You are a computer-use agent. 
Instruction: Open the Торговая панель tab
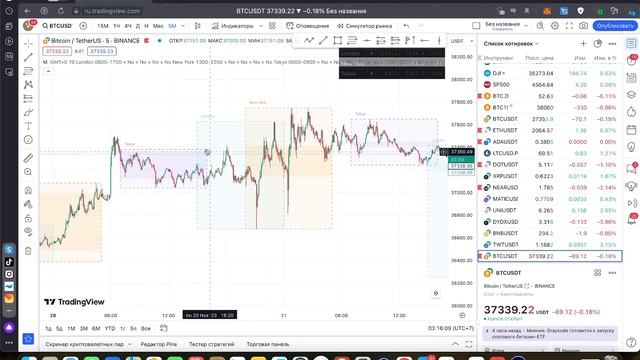(x=268, y=344)
